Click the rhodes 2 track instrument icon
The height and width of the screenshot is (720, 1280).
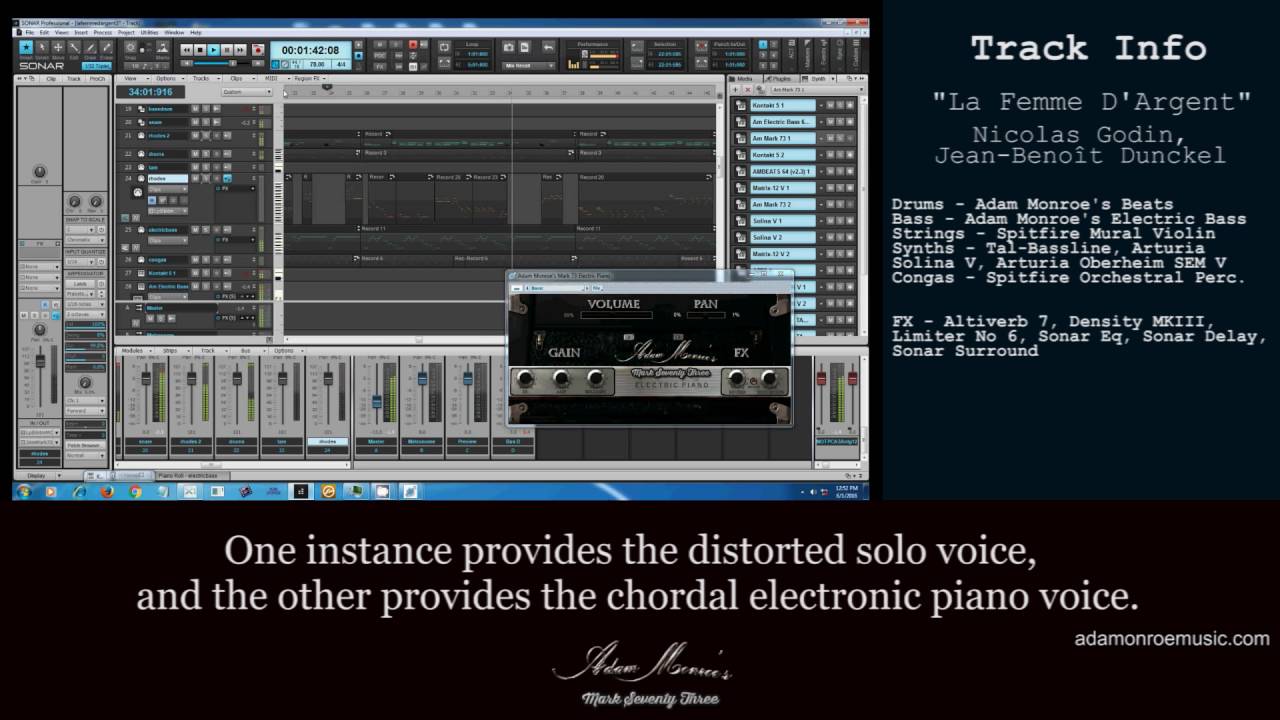point(141,136)
